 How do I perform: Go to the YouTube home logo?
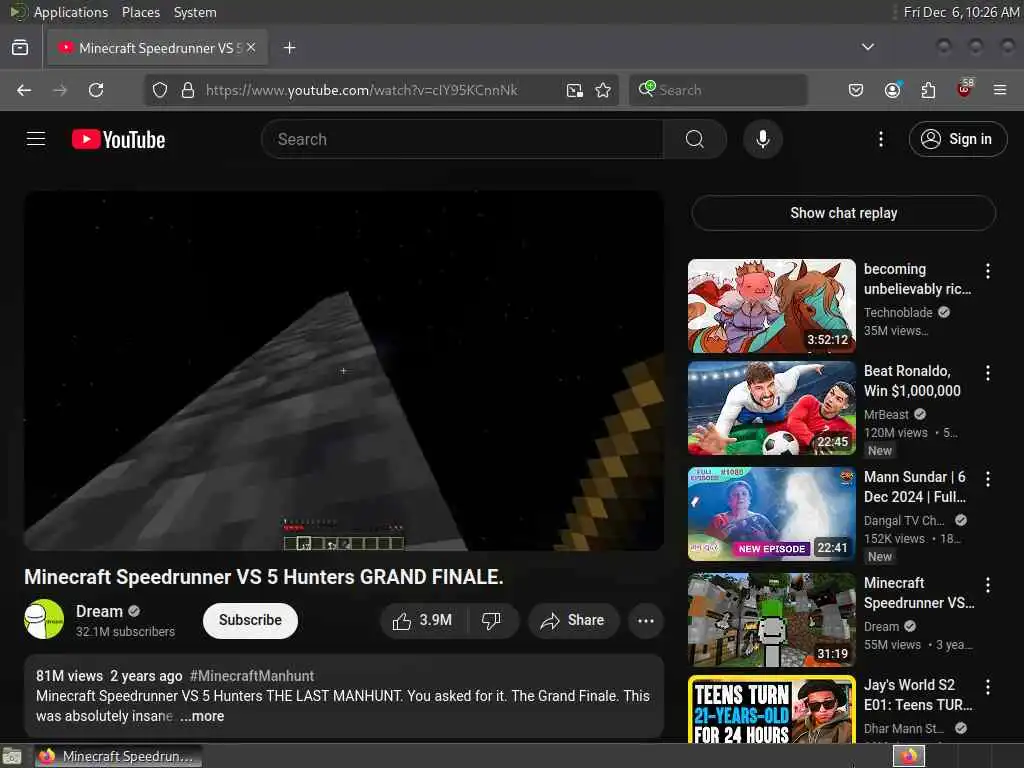pos(118,139)
